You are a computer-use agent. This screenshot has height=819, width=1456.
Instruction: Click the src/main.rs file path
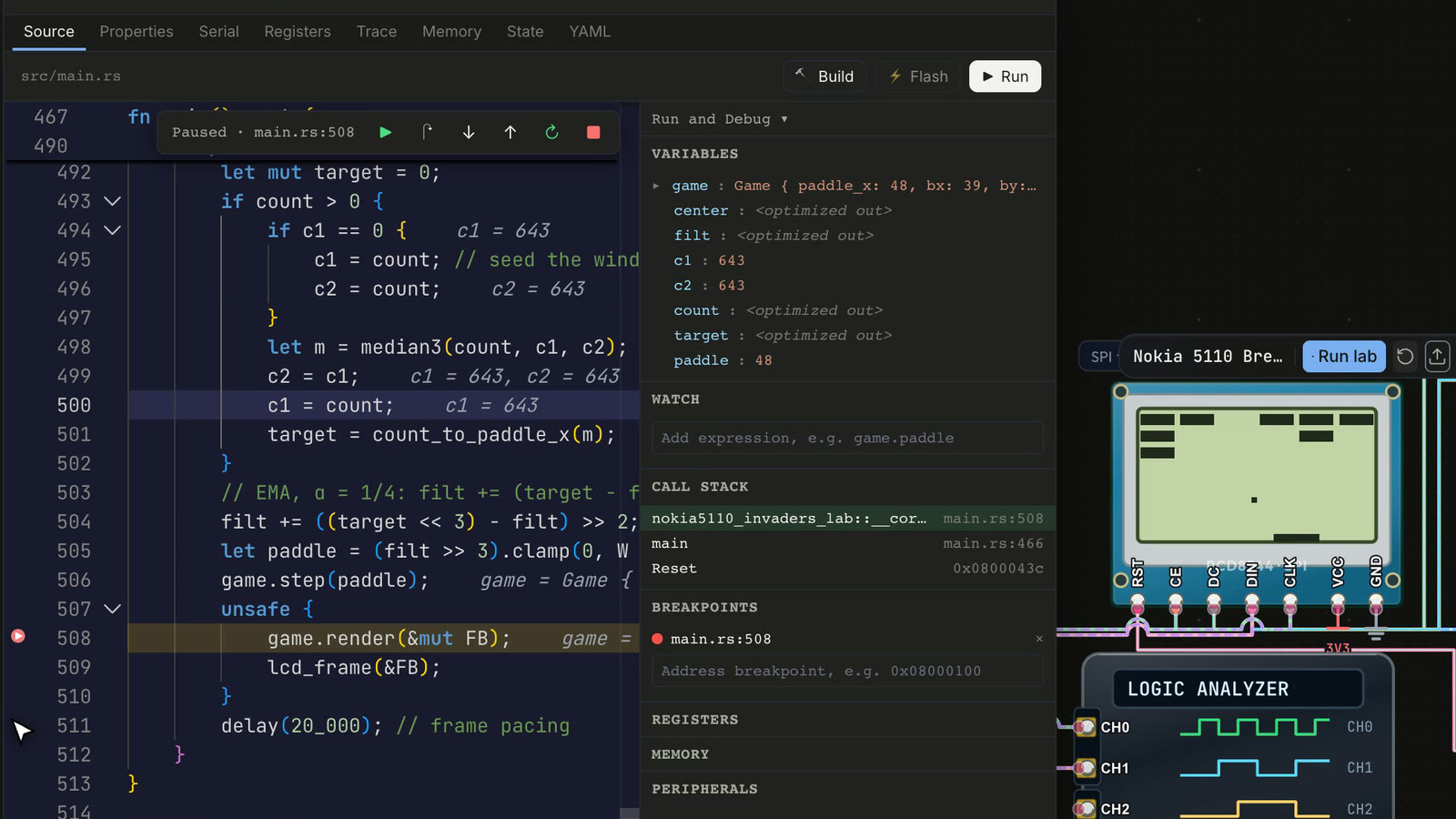click(x=71, y=76)
